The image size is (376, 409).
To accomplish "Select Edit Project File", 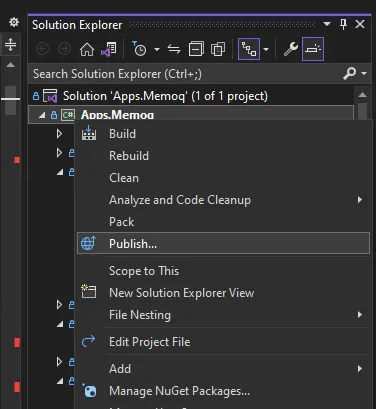I will (x=223, y=342).
